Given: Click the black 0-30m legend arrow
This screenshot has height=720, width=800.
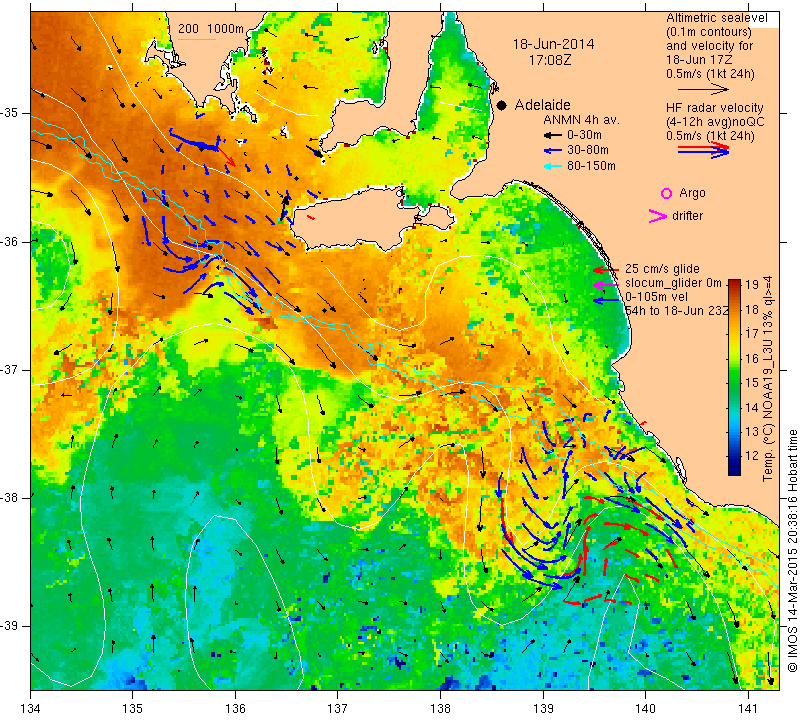Looking at the screenshot, I should coord(553,135).
